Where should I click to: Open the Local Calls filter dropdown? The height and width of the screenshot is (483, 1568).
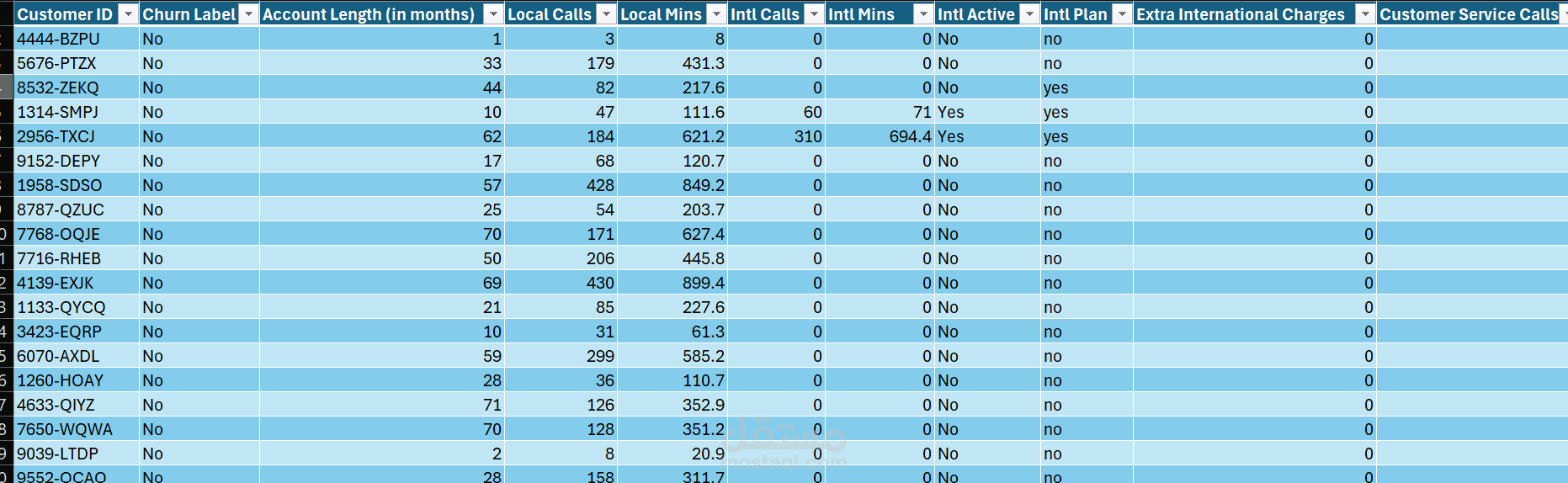tap(606, 14)
